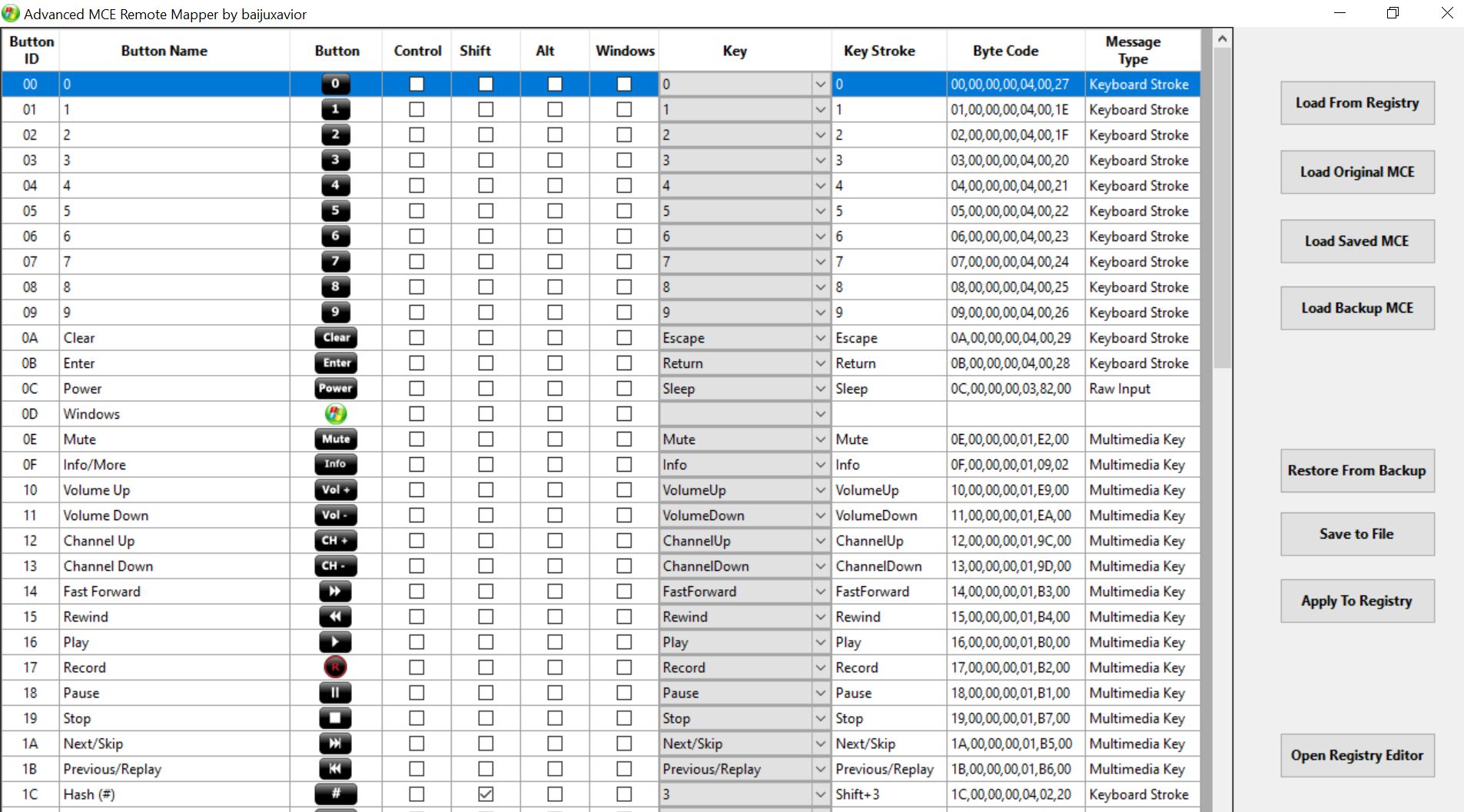Select the Byte Code cell for Sleep
1464x812 pixels.
click(1016, 389)
